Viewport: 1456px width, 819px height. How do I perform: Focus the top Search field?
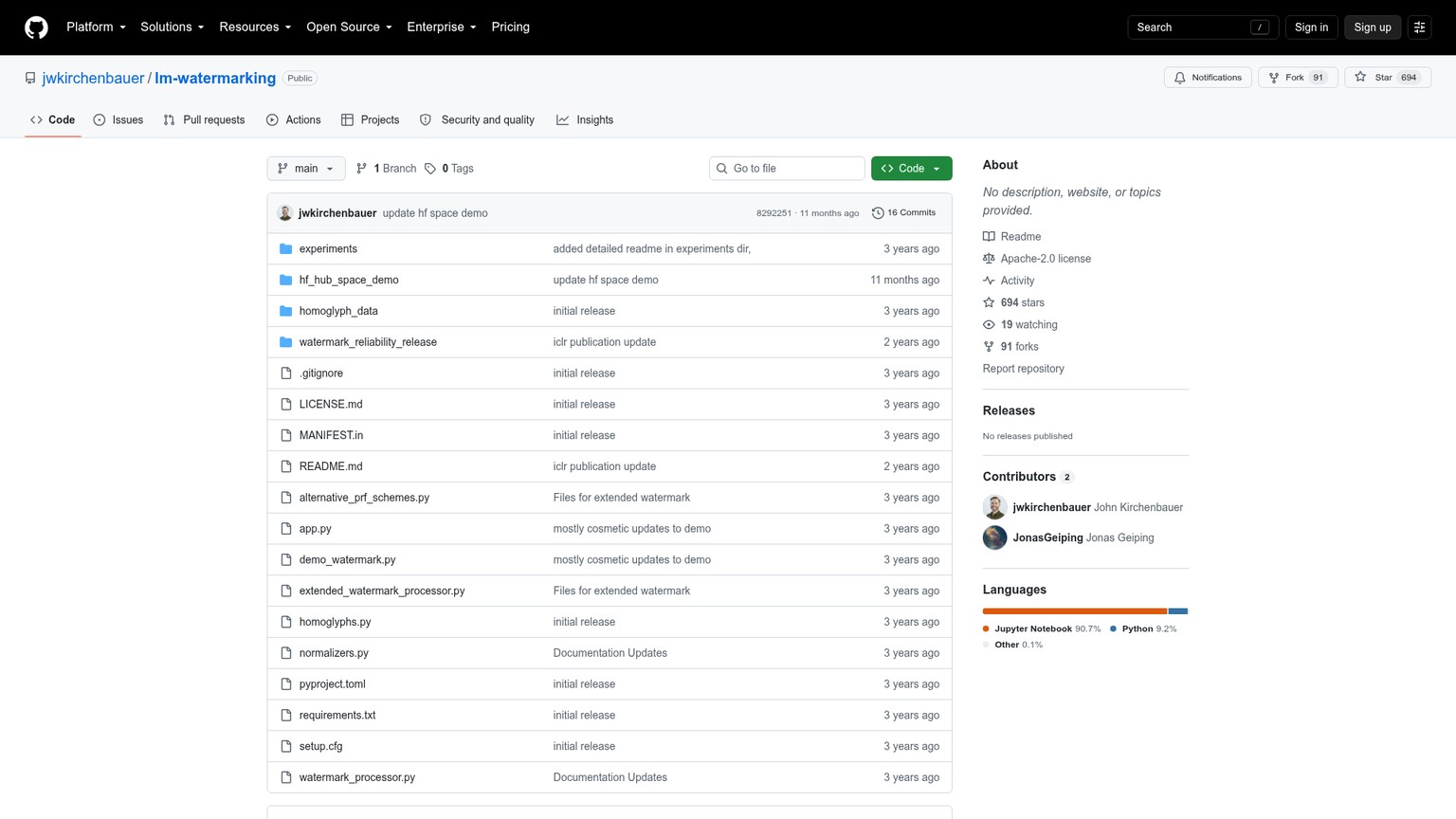pyautogui.click(x=1203, y=27)
